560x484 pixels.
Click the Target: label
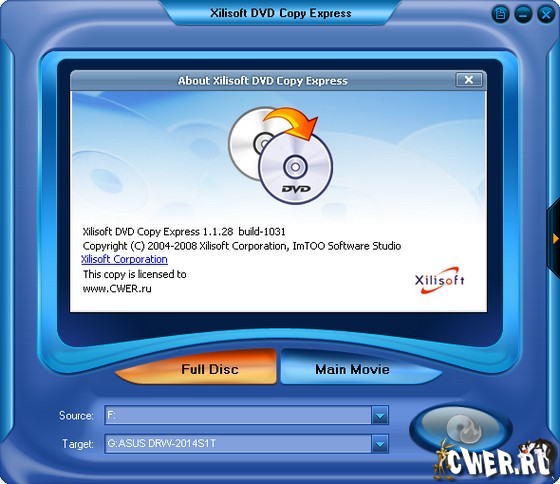pyautogui.click(x=78, y=444)
